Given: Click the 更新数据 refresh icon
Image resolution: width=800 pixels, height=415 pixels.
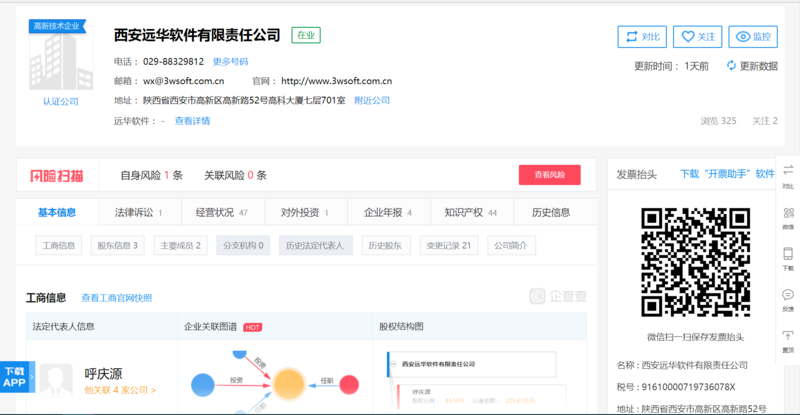Looking at the screenshot, I should 731,65.
